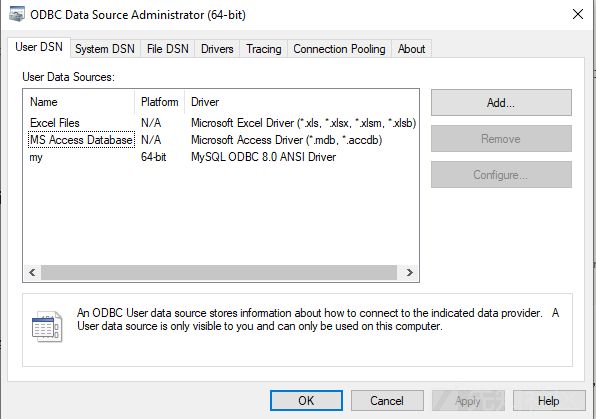Switch to the Drivers tab
Screen dimensions: 596x419
click(x=217, y=49)
